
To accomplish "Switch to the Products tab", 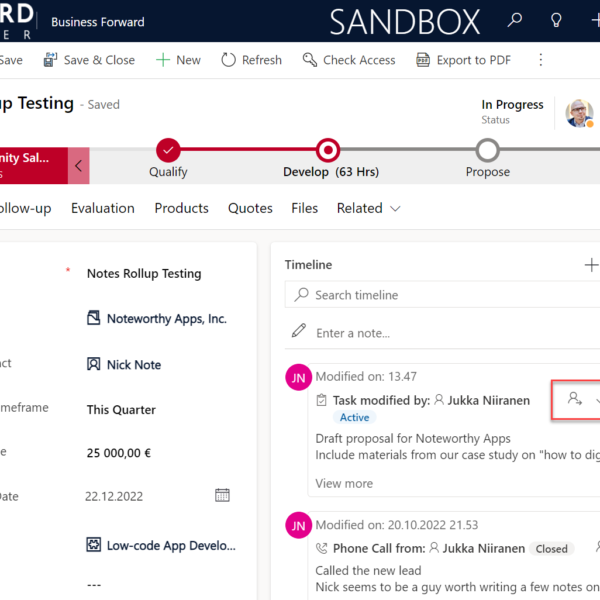I will (x=181, y=208).
